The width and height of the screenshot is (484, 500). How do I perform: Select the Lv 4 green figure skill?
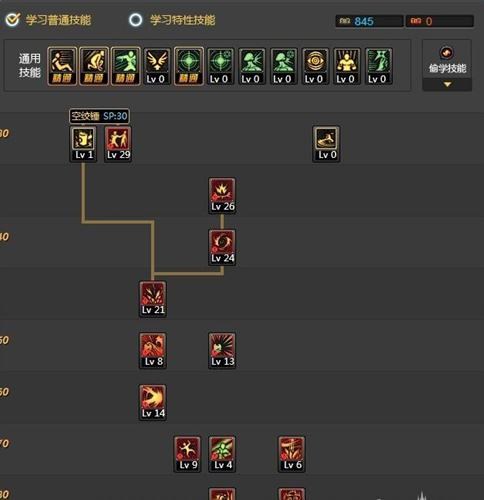222,454
